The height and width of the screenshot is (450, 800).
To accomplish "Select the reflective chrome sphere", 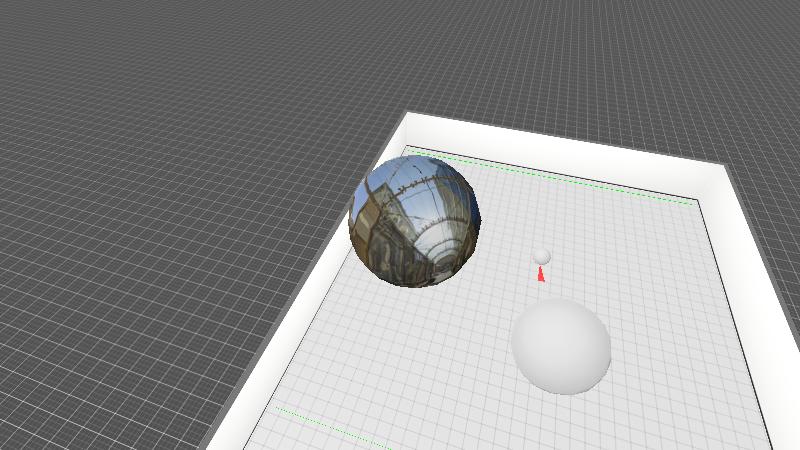I will (414, 221).
